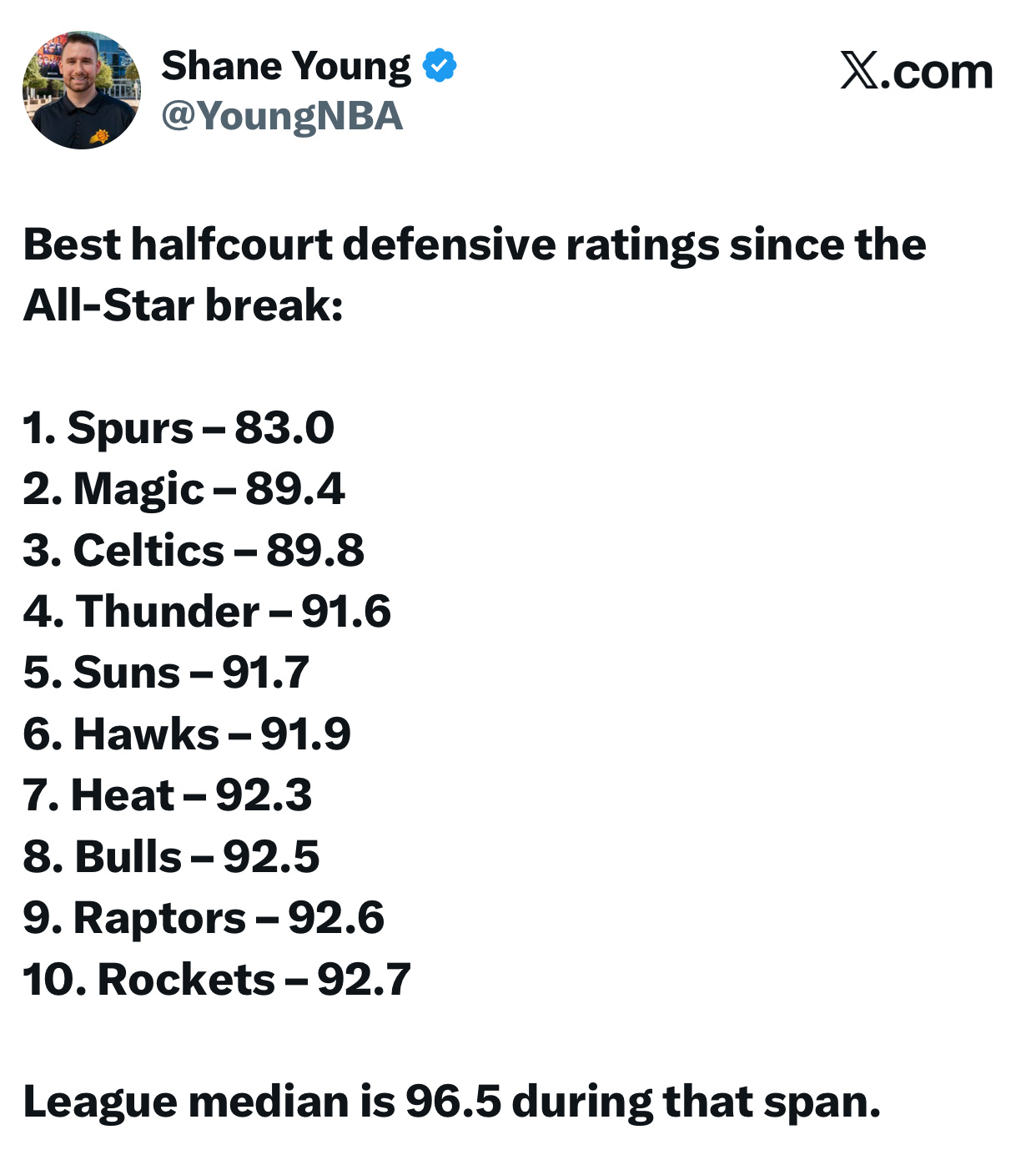Select the Bulls – 92.5 entry

[171, 857]
